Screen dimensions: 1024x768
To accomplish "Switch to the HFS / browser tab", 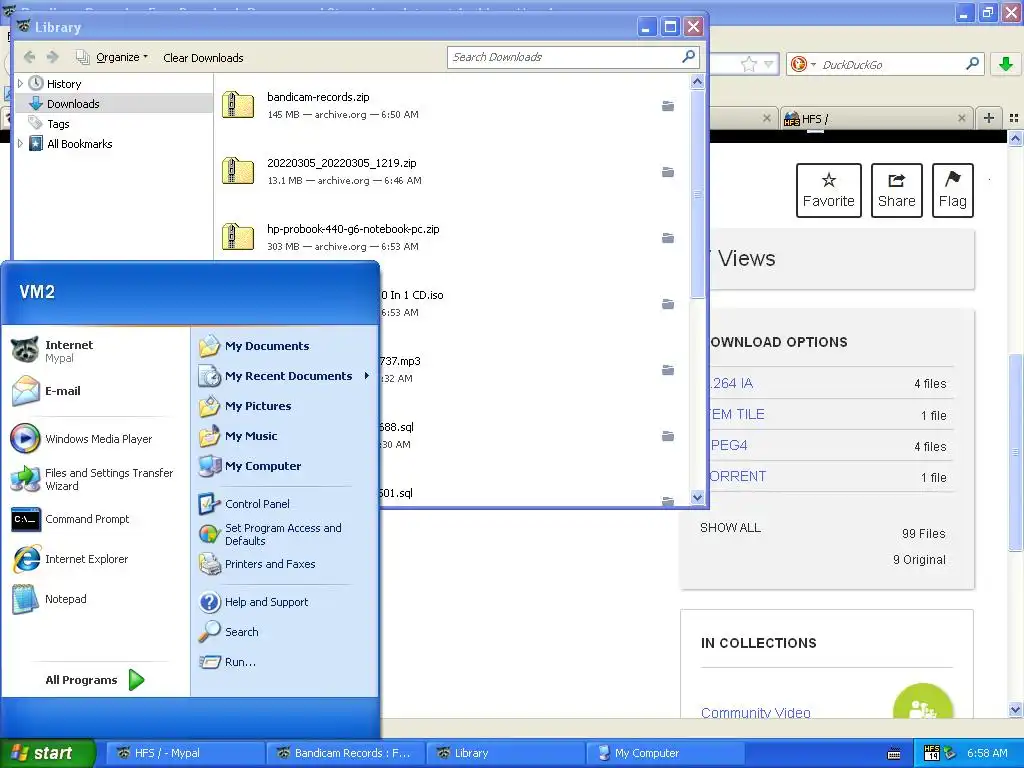I will point(875,119).
